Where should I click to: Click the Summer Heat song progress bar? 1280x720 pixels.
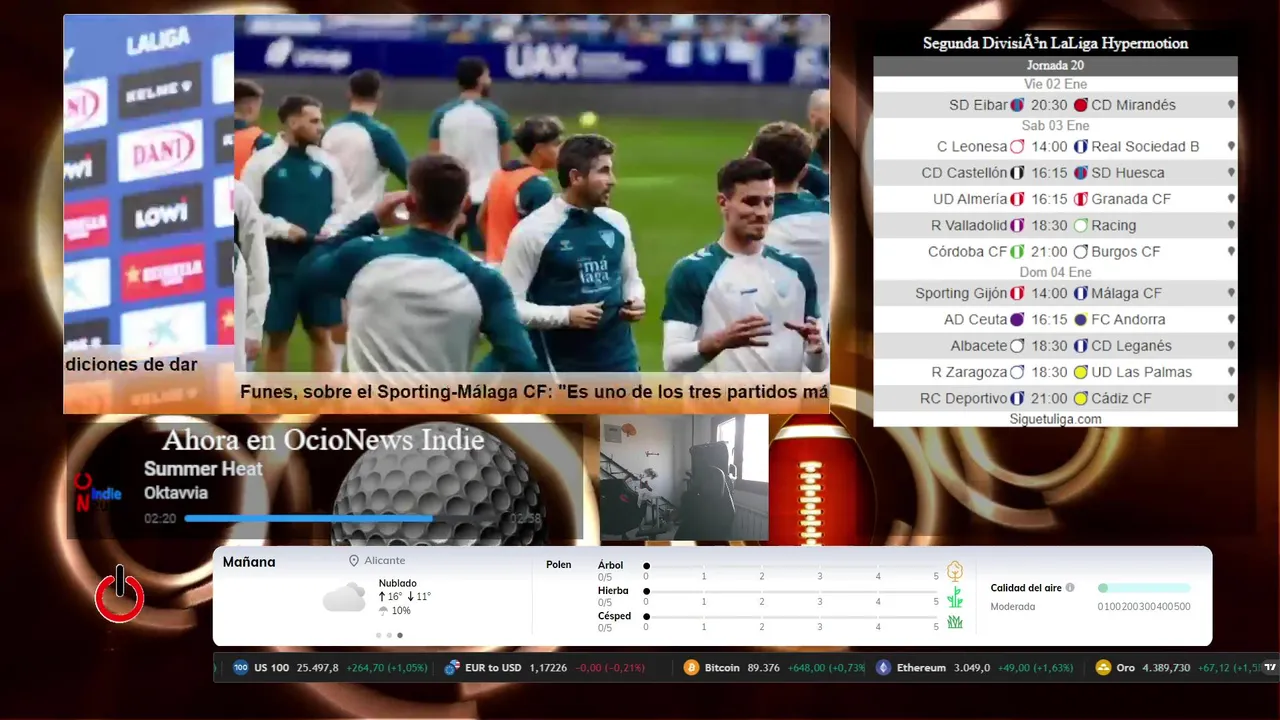coord(344,518)
